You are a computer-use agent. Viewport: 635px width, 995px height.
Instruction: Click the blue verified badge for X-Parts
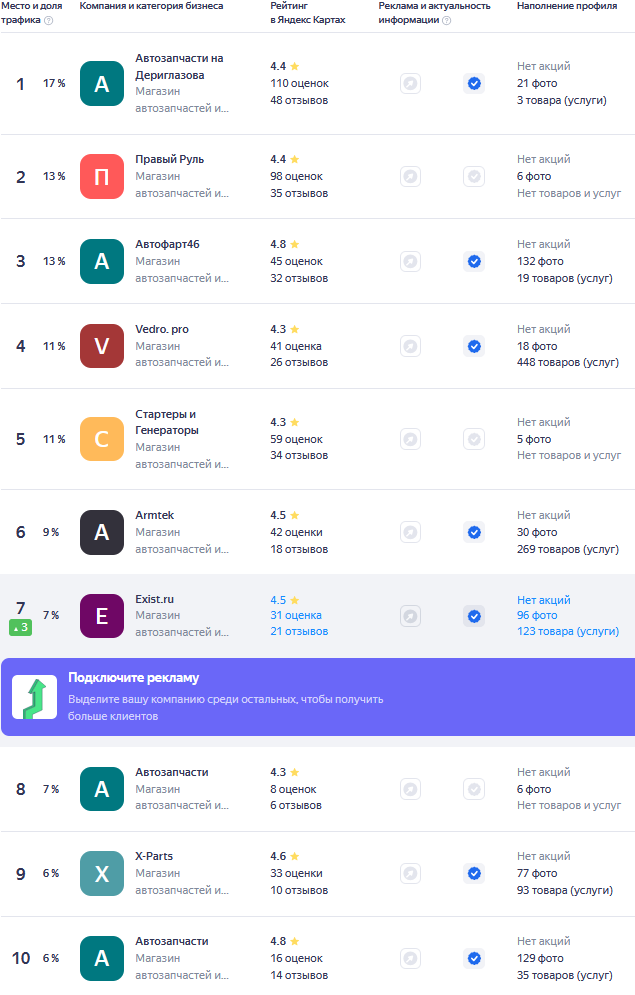(474, 873)
